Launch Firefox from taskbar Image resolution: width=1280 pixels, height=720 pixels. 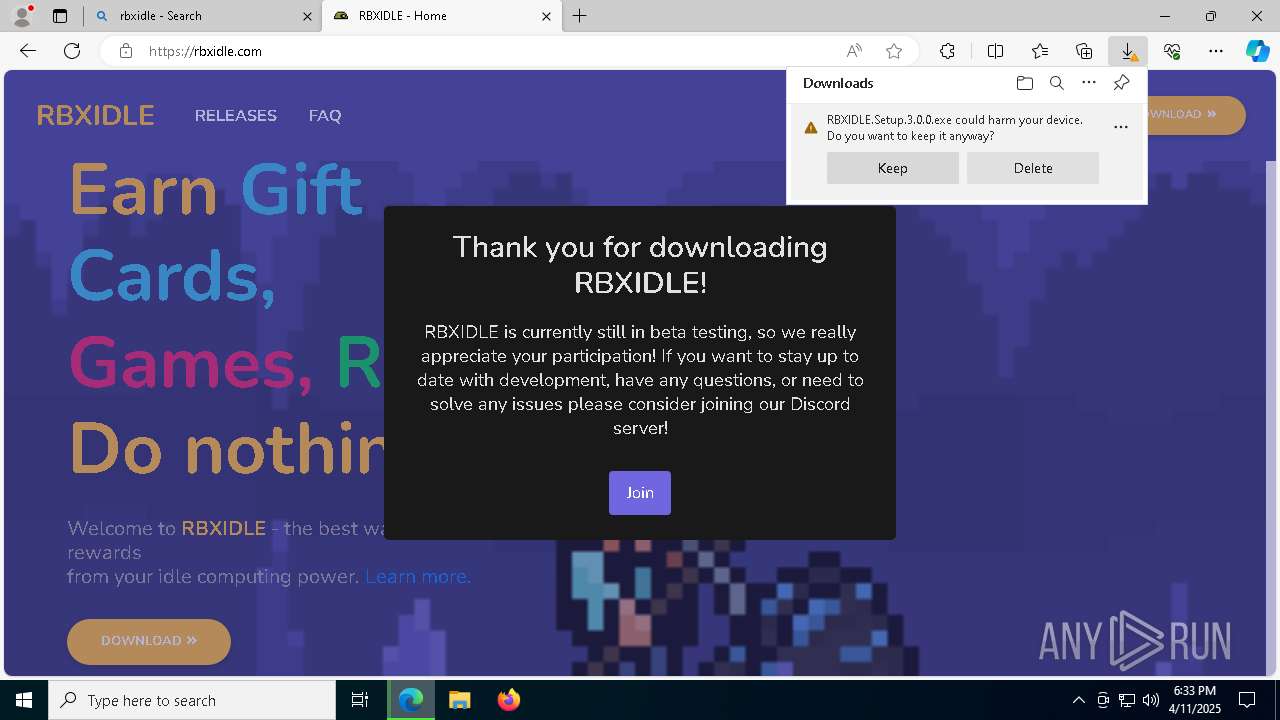[x=509, y=700]
